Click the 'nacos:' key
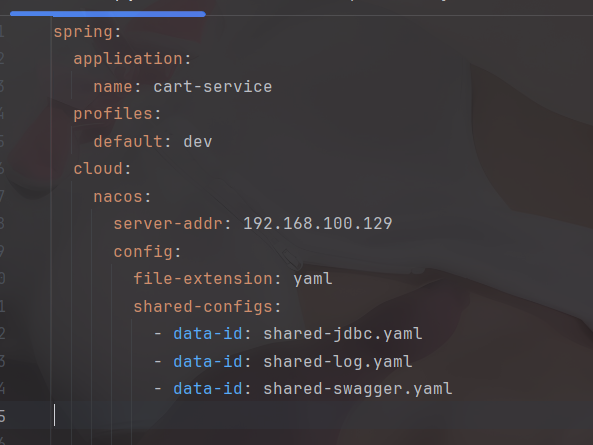 coord(123,197)
